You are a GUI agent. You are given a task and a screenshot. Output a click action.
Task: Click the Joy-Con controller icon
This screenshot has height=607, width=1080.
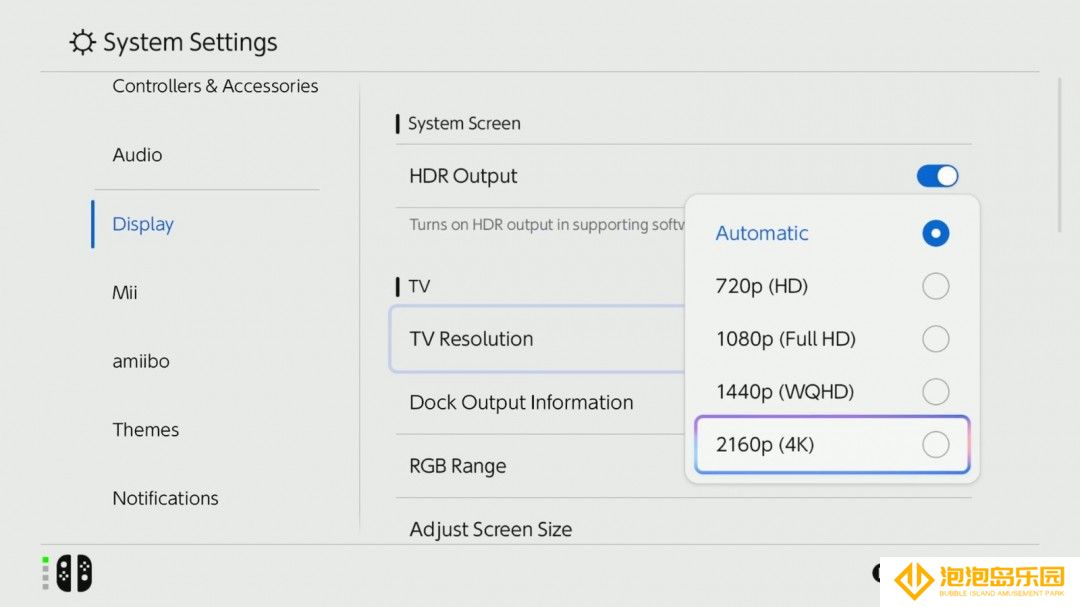tap(74, 573)
